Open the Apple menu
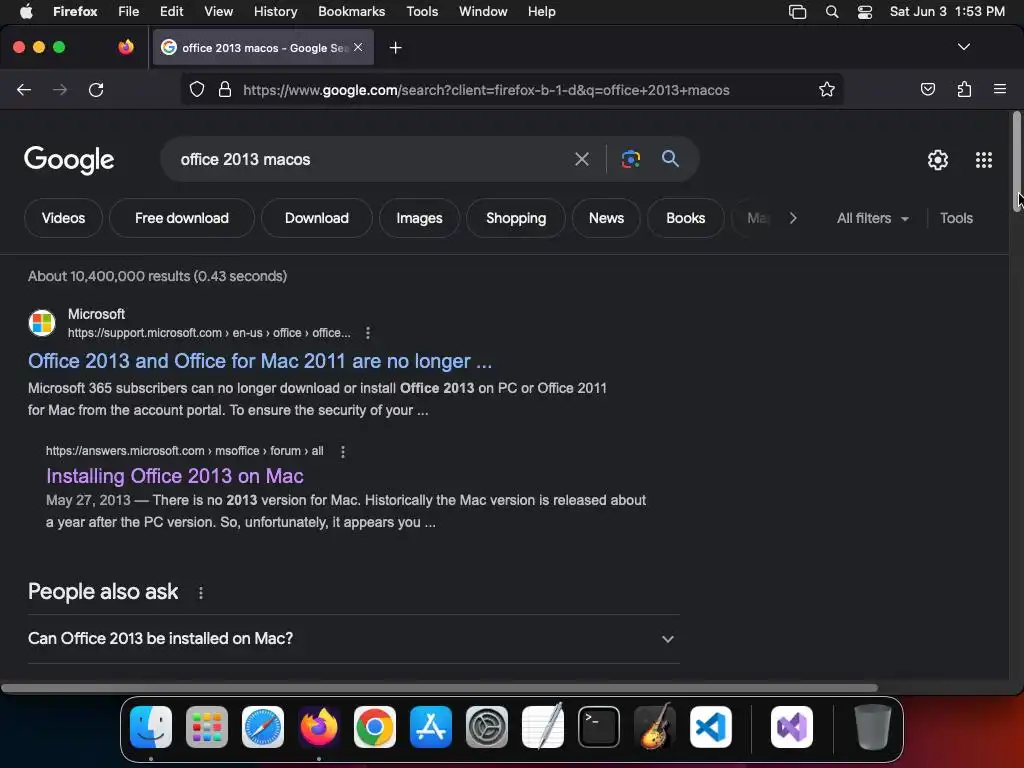Screen dimensions: 1024x768 26,12
